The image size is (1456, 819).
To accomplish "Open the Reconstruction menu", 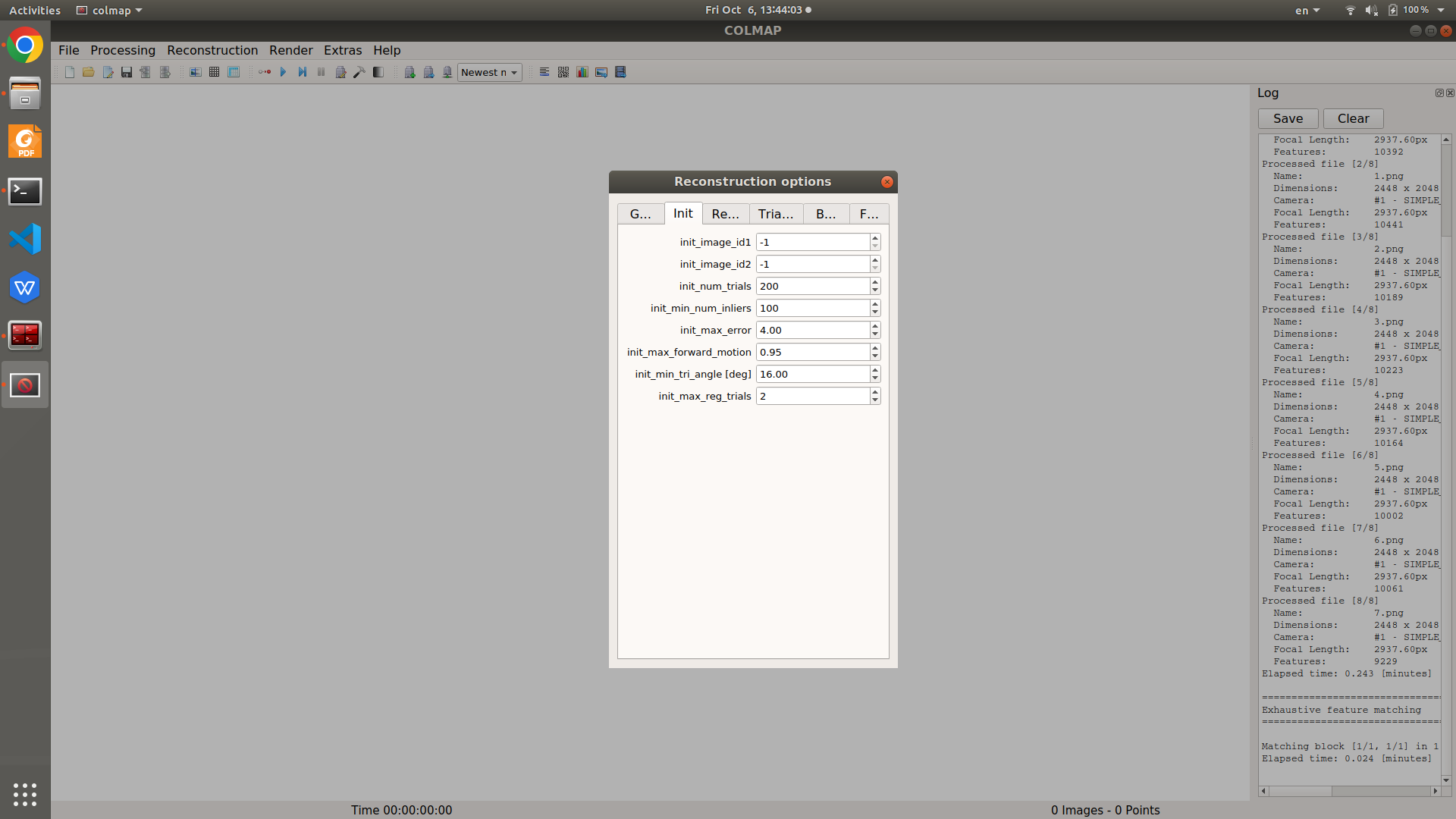I will [x=212, y=50].
